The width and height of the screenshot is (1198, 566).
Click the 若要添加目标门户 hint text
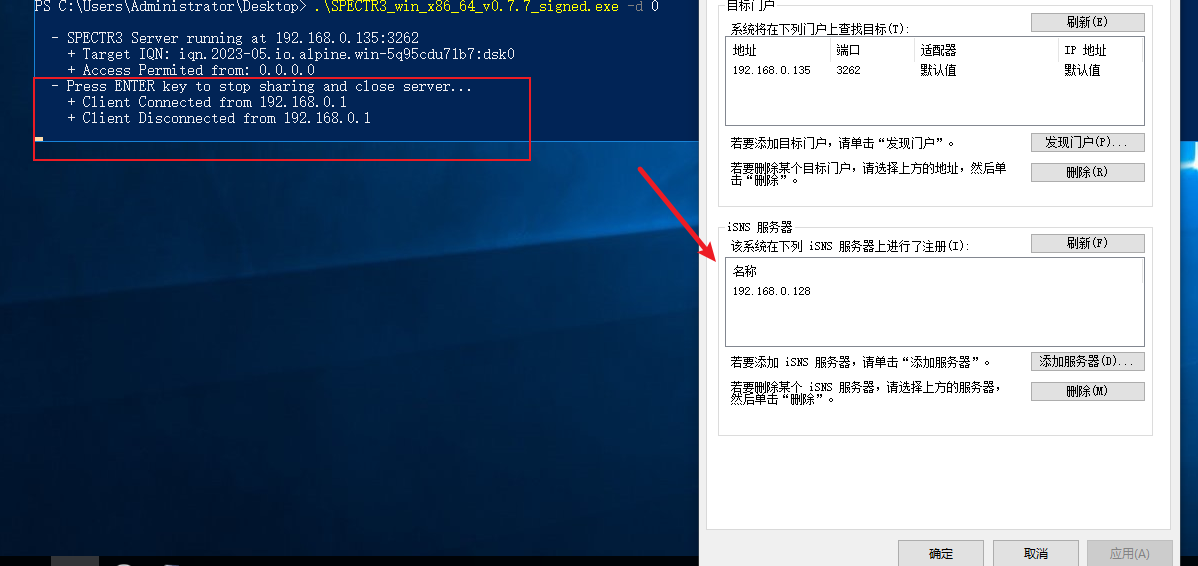pos(843,143)
